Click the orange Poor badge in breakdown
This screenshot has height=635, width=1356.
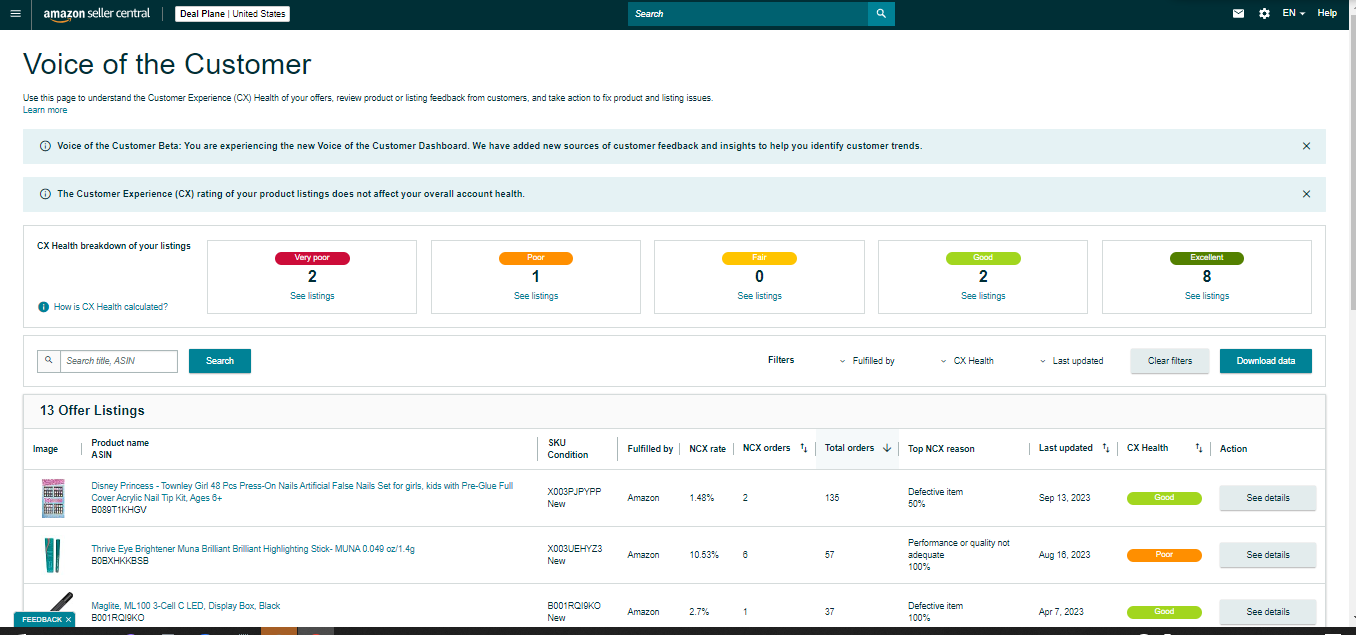(x=536, y=258)
